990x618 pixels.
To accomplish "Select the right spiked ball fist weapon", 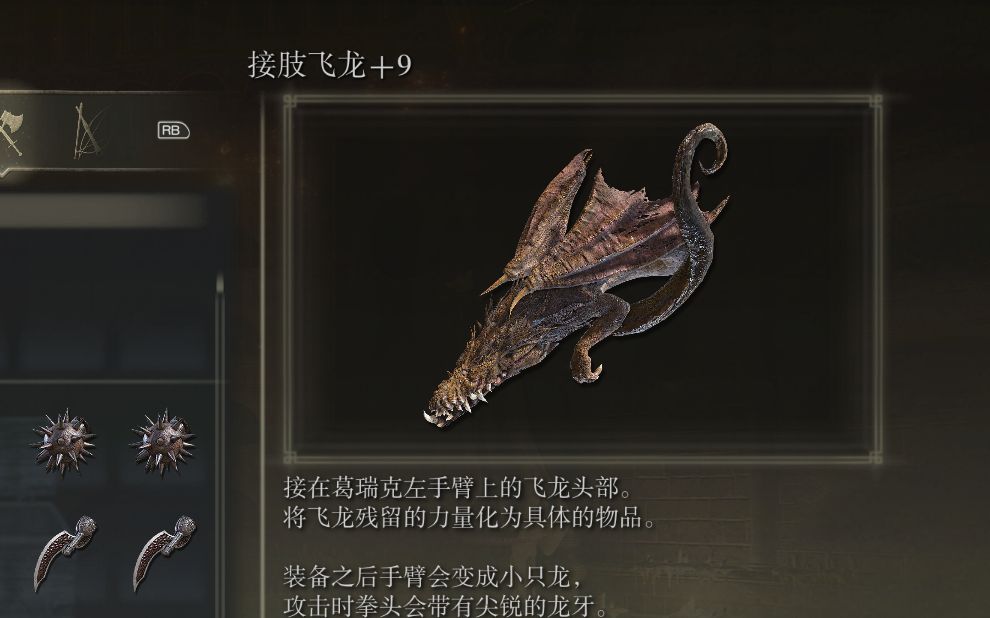I will [162, 442].
